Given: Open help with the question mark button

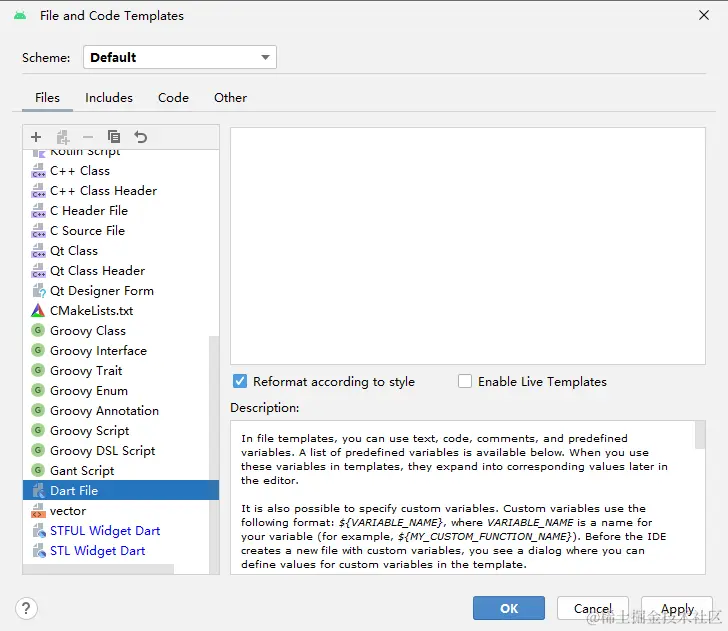Looking at the screenshot, I should tap(26, 608).
